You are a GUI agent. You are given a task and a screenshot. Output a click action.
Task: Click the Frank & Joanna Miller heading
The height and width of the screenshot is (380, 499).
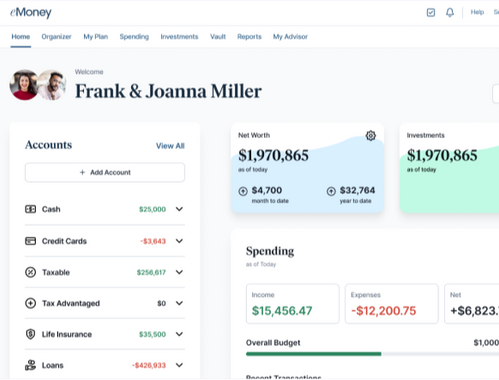tap(168, 91)
